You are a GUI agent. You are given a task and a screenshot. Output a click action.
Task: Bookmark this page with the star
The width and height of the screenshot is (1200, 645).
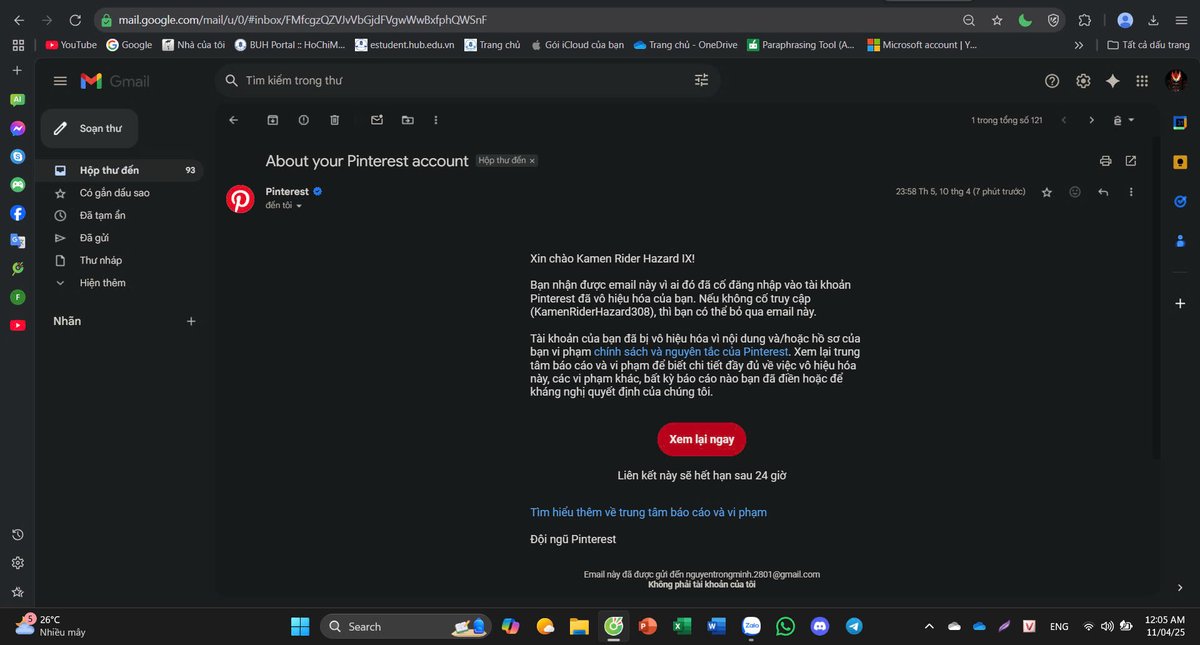997,20
